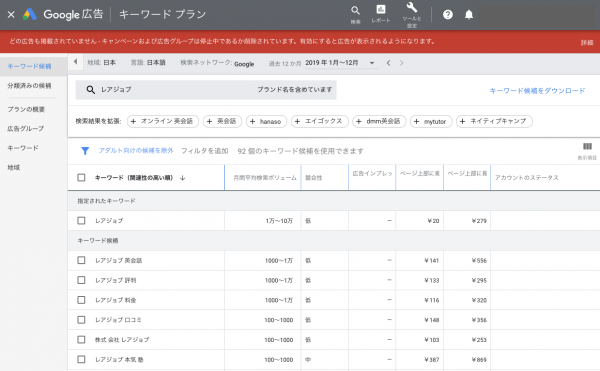Add the ネイティブキャンプ suggestion chip
Viewport: 600px width, 371px height.
(x=494, y=121)
